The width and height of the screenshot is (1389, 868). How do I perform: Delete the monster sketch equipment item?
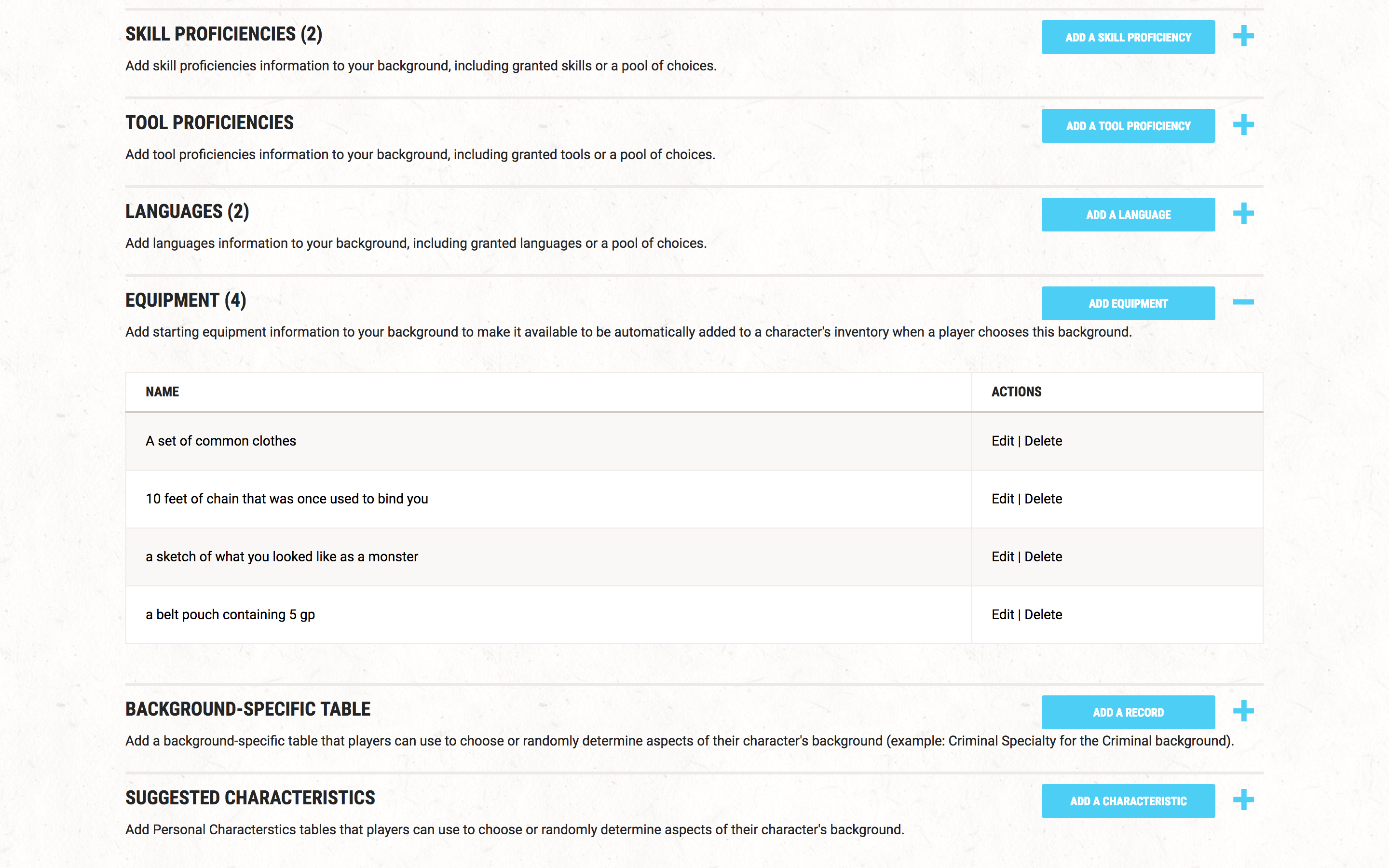pyautogui.click(x=1043, y=557)
